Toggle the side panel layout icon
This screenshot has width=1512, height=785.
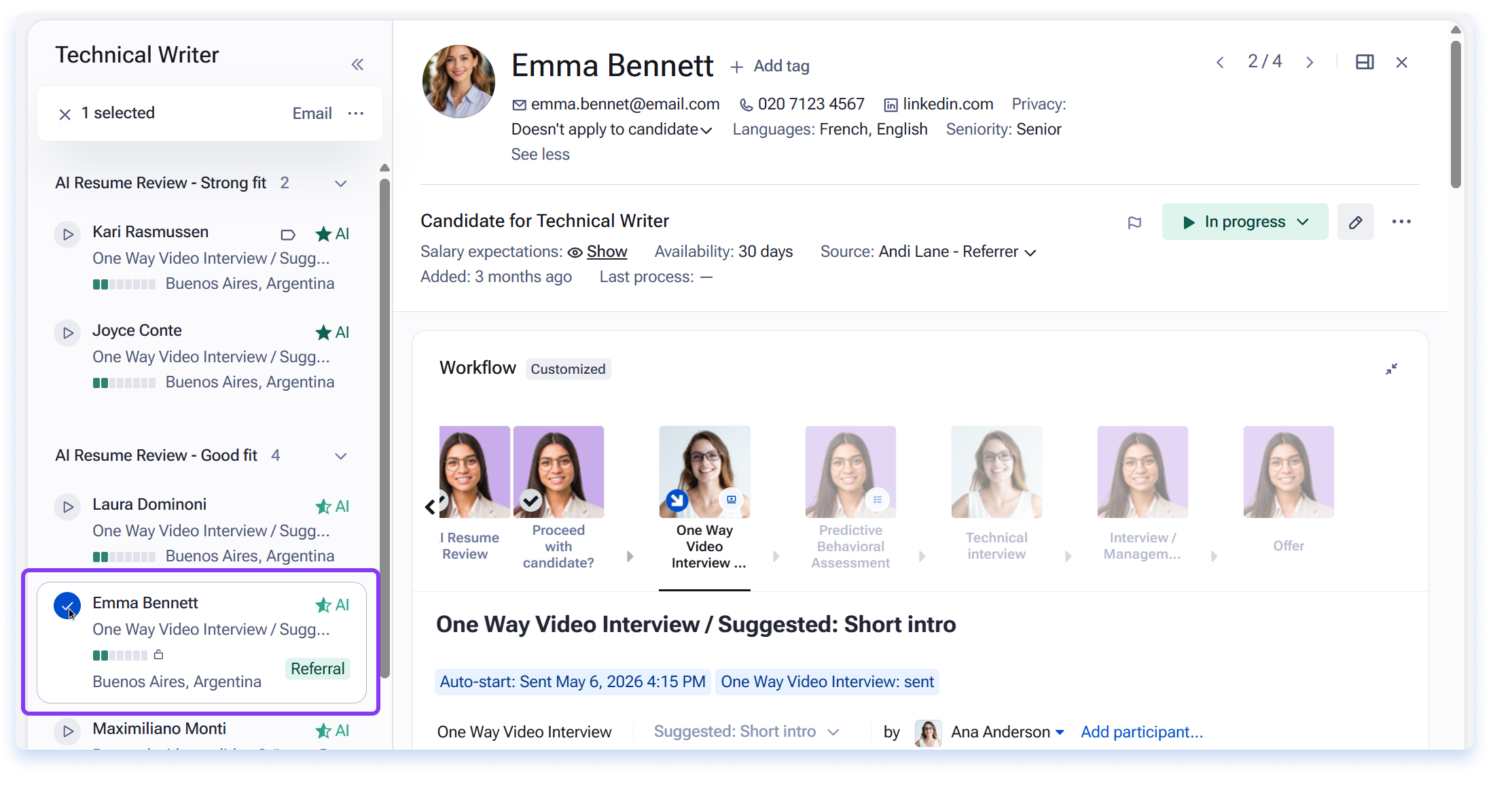1365,63
